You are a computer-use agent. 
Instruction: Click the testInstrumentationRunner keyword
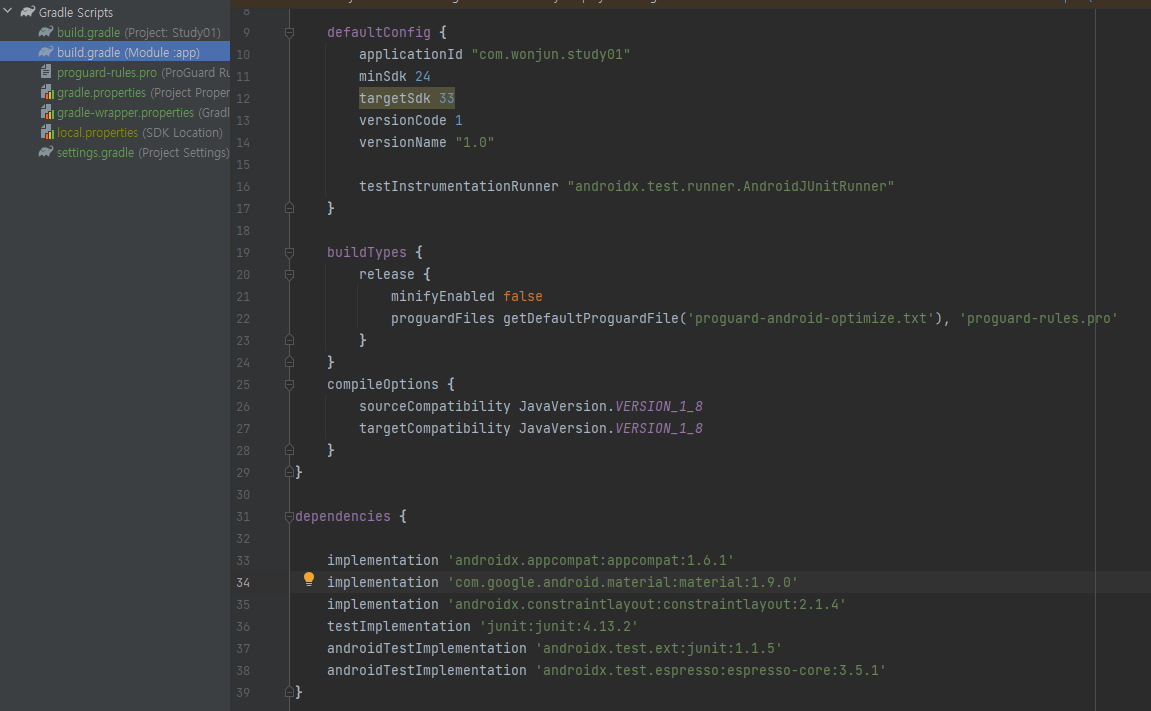coord(459,186)
